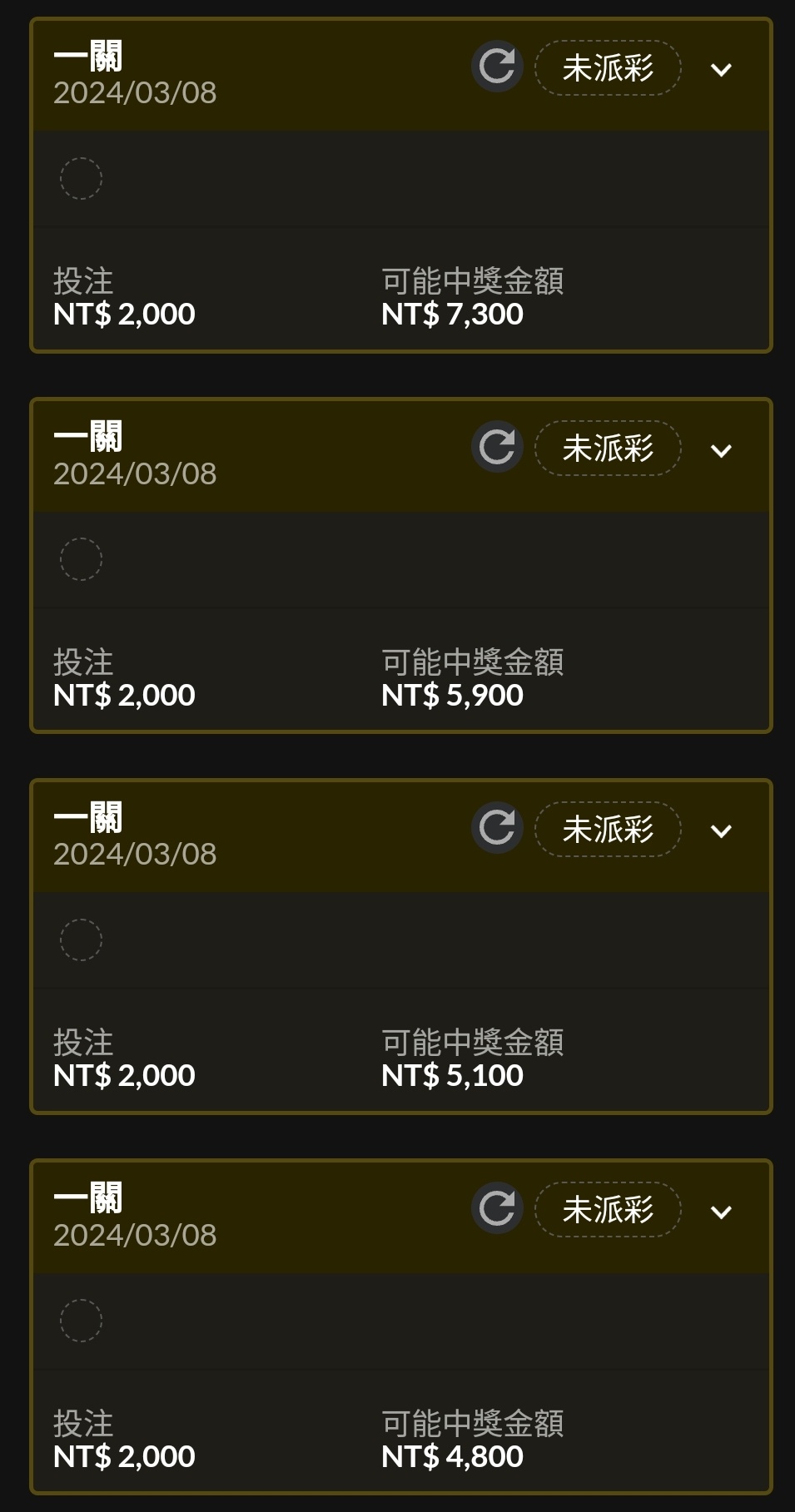Expand the chevron on the NT$ 7,300 bet card
The width and height of the screenshot is (795, 1512).
coord(721,70)
